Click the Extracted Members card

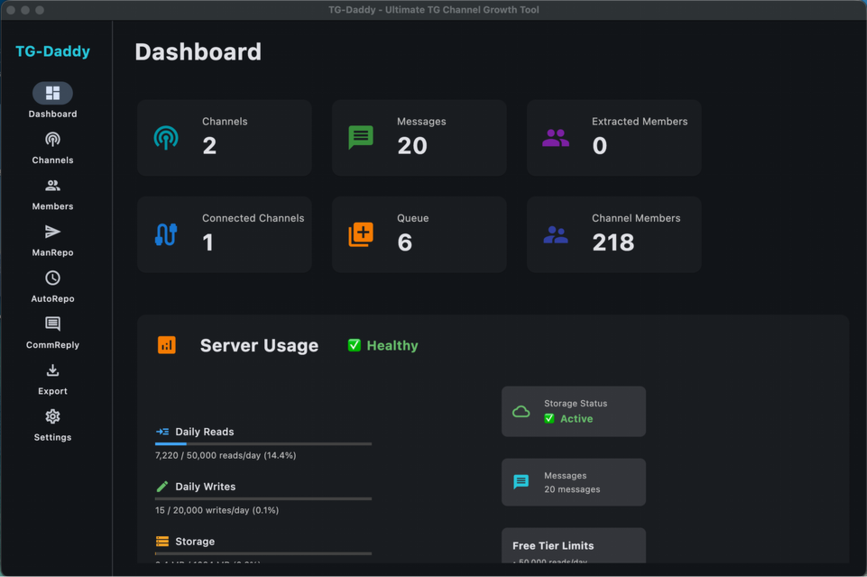pyautogui.click(x=614, y=137)
